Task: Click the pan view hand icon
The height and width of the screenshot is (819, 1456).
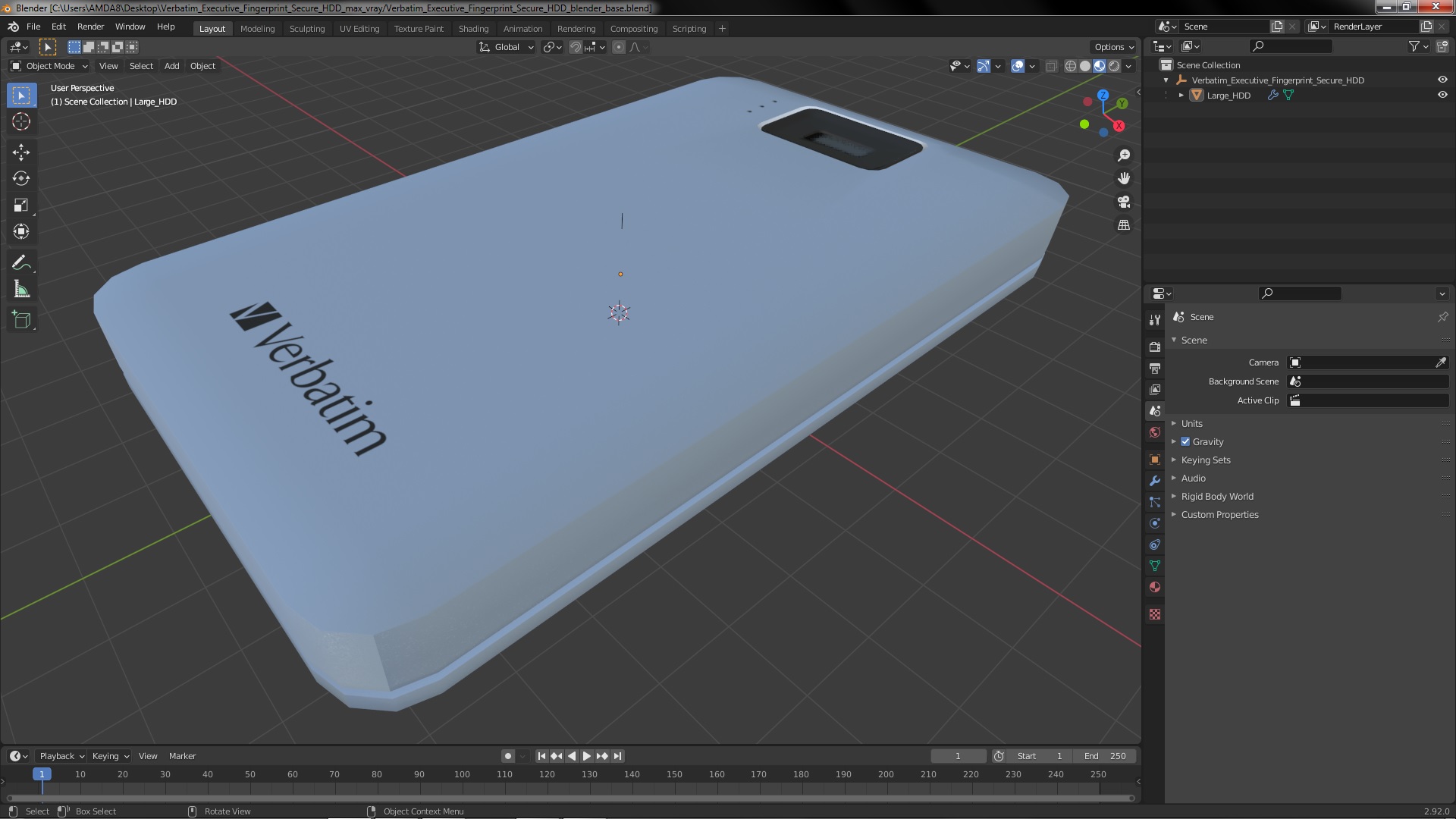Action: (1124, 178)
